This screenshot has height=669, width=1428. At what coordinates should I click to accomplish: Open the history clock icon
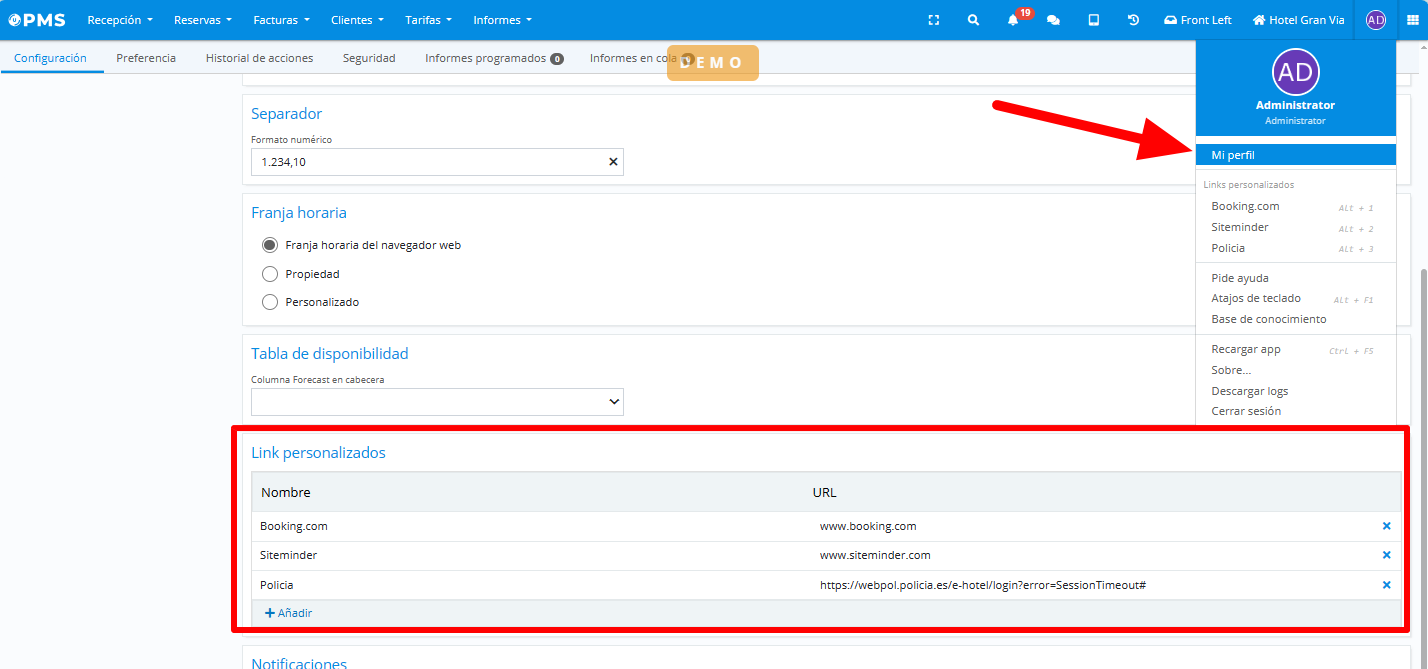1133,20
